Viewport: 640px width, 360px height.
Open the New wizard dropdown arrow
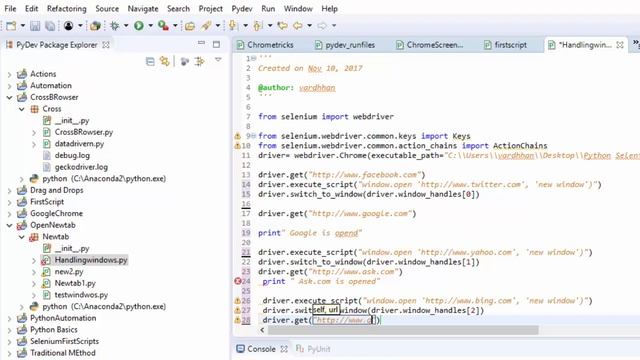tap(23, 26)
